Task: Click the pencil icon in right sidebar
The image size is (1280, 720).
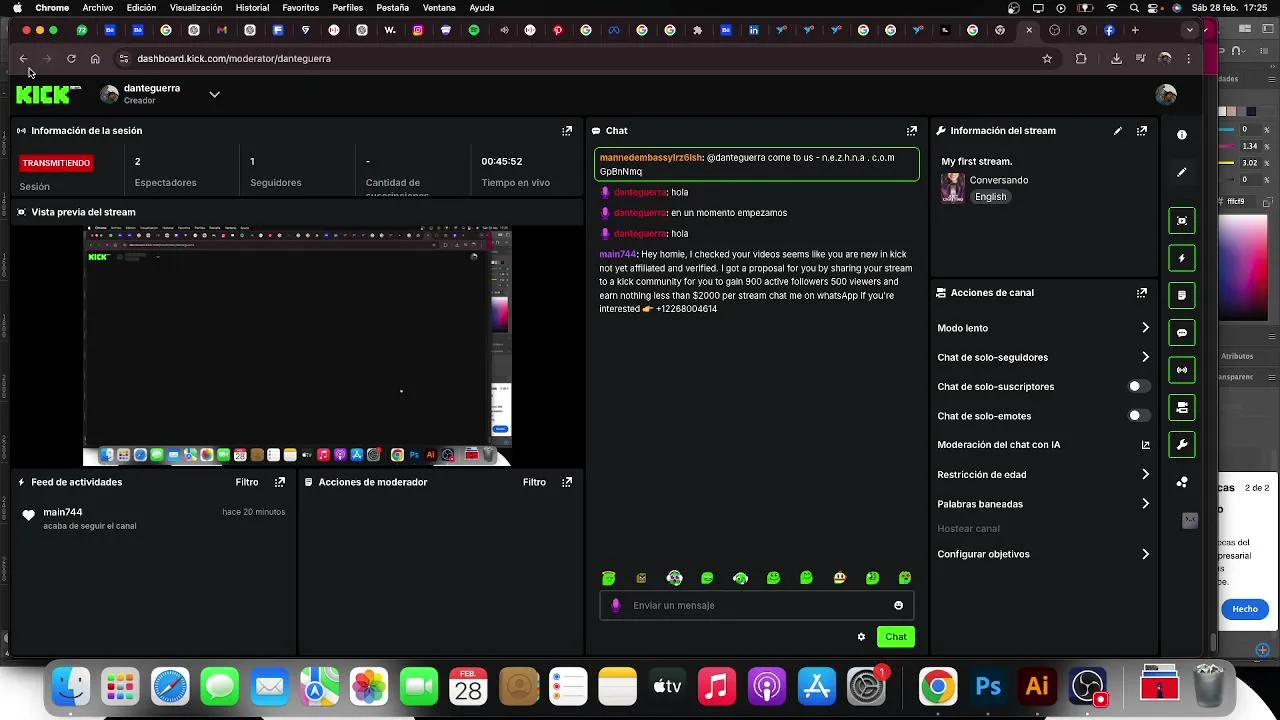Action: click(x=1182, y=172)
